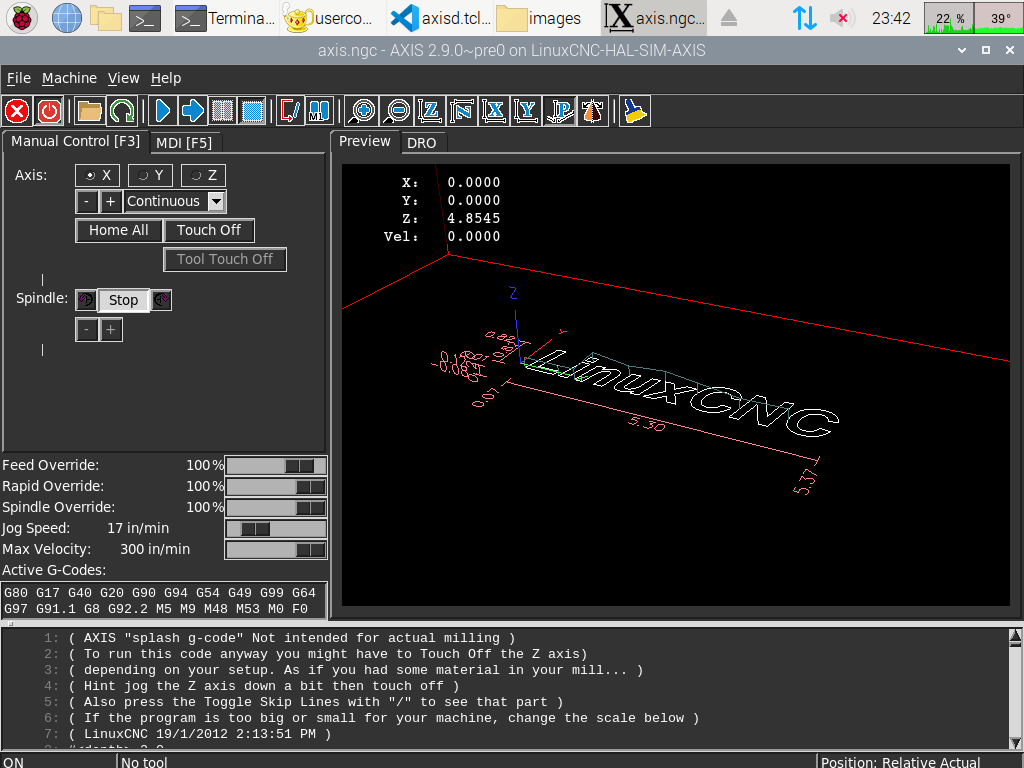The image size is (1024, 768).
Task: Switch to the MDI [F5] tab
Action: tap(184, 143)
